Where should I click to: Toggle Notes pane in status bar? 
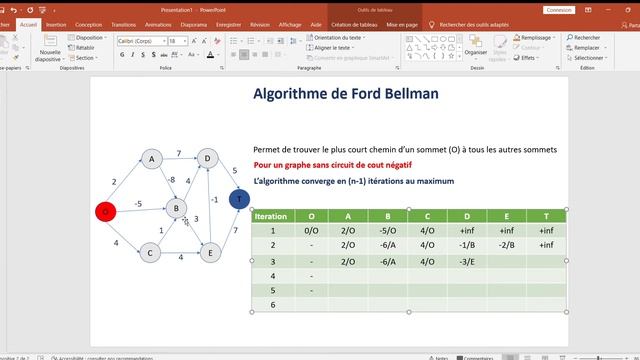(x=438, y=358)
